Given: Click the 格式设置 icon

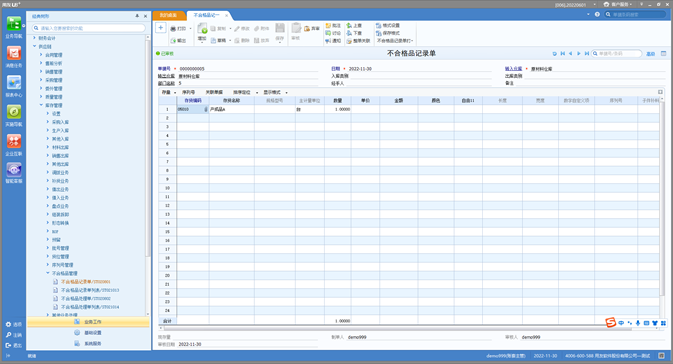Looking at the screenshot, I should click(x=379, y=26).
